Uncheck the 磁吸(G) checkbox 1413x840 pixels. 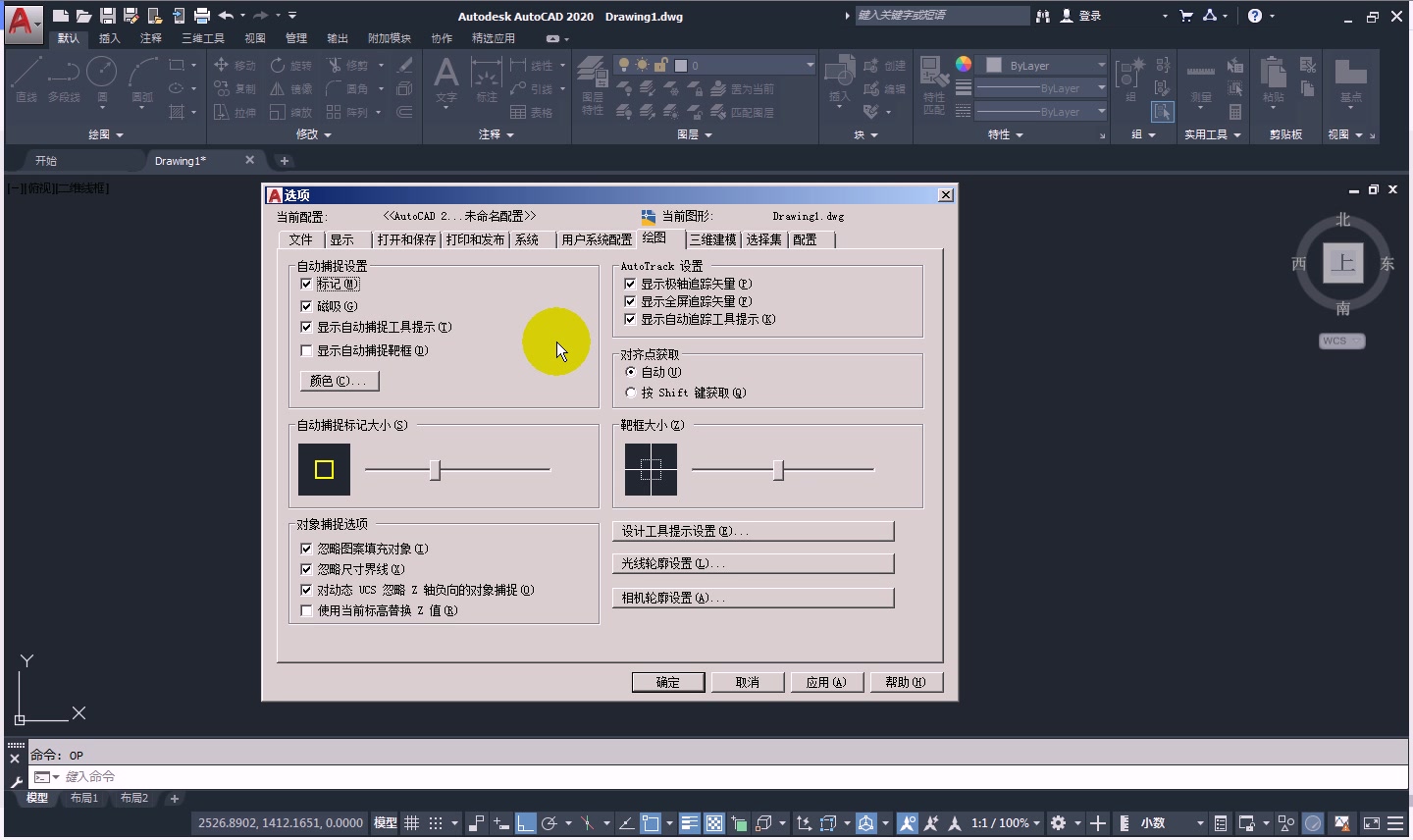306,306
